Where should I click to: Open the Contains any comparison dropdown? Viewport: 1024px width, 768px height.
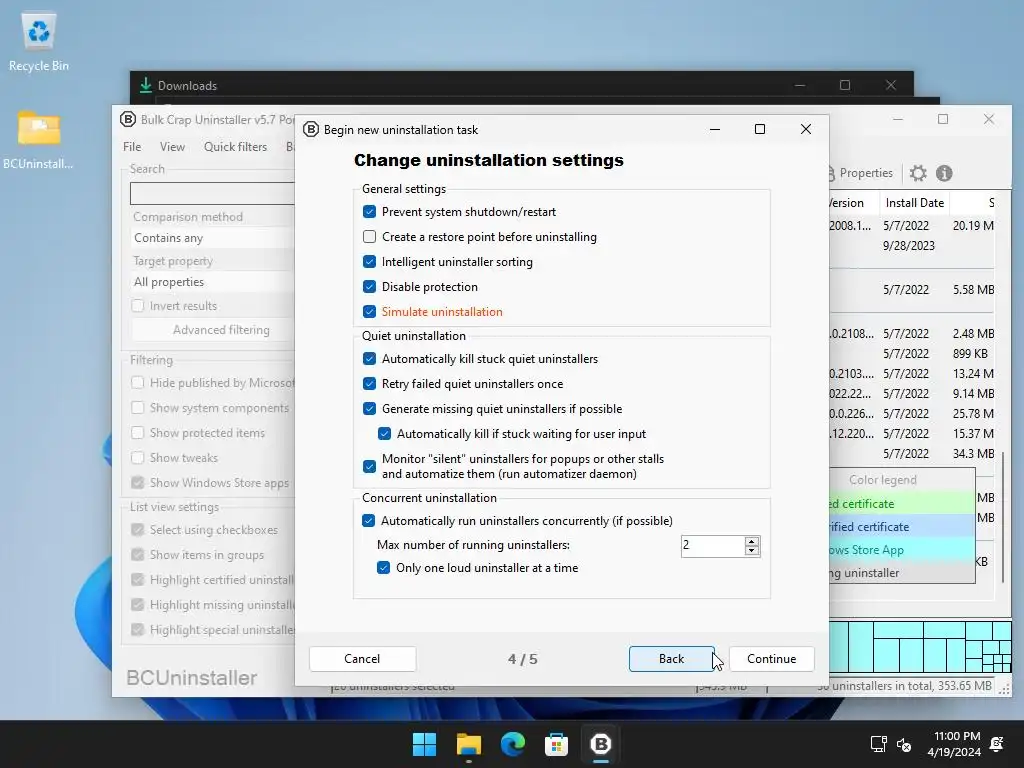point(213,238)
